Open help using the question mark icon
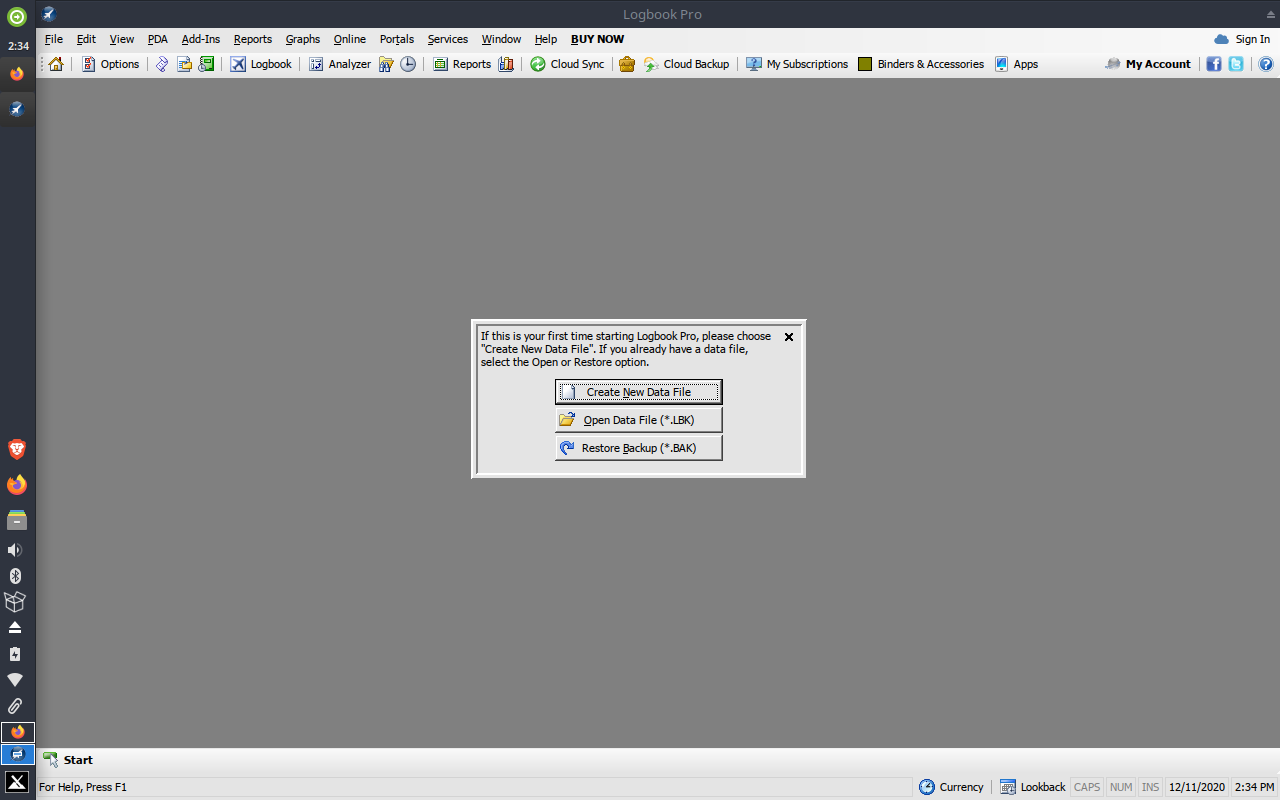Image resolution: width=1280 pixels, height=800 pixels. click(x=1266, y=63)
